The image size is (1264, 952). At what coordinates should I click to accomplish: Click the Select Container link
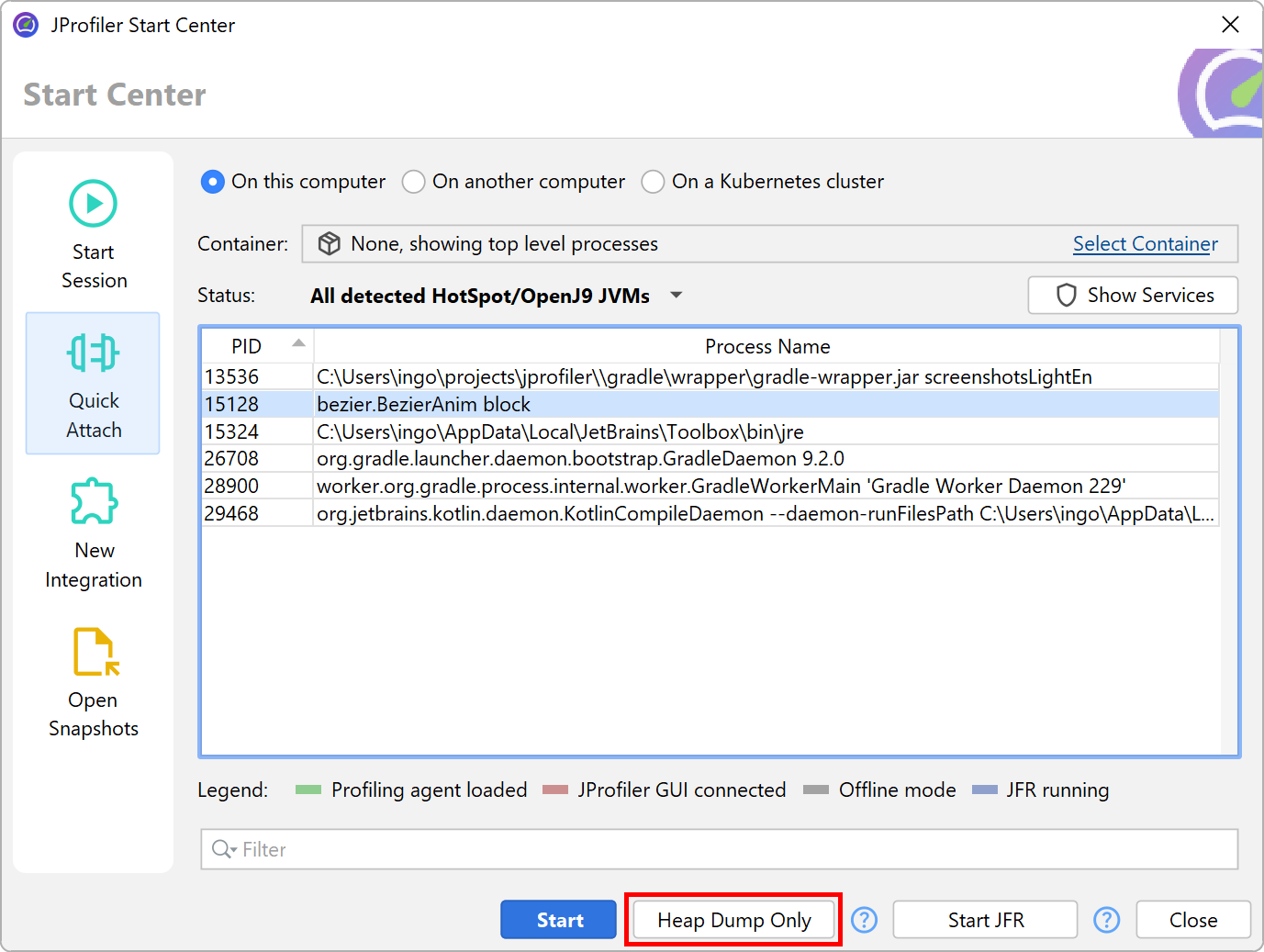click(x=1145, y=244)
